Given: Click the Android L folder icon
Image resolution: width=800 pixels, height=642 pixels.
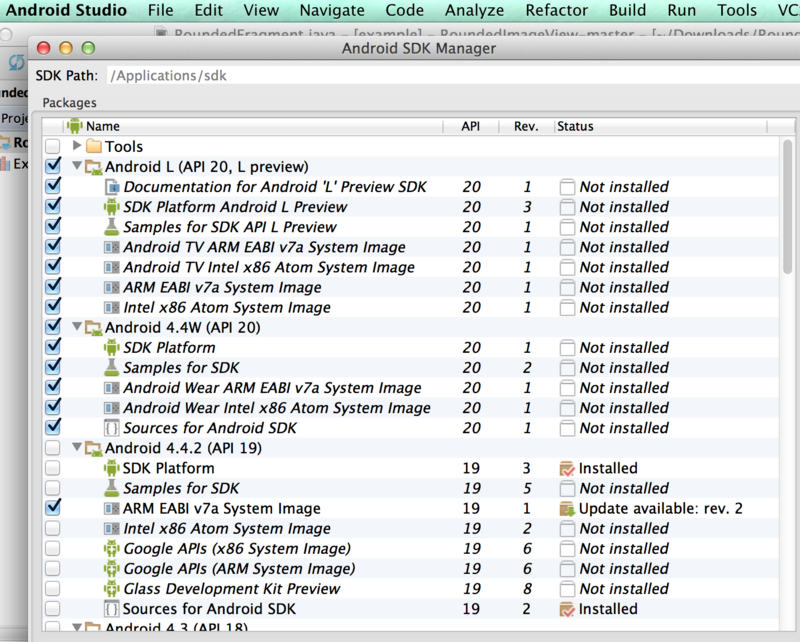Looking at the screenshot, I should (93, 167).
